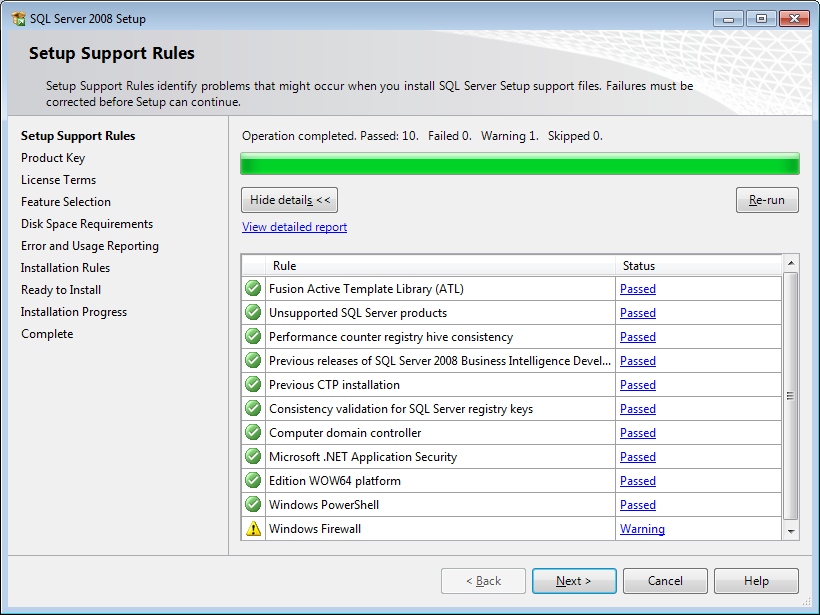The width and height of the screenshot is (820, 615).
Task: Select the Error and Usage Reporting step
Action: tap(90, 246)
